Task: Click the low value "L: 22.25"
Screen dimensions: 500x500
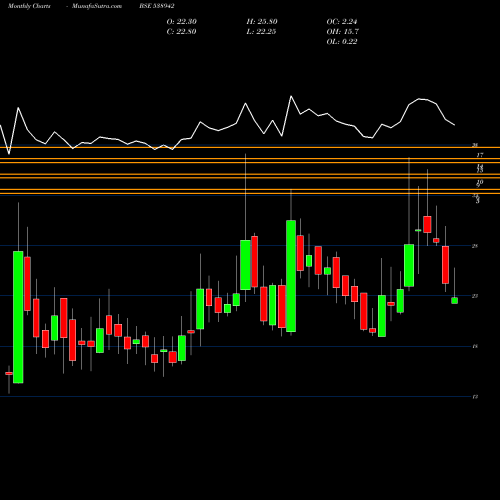Action: (x=261, y=32)
